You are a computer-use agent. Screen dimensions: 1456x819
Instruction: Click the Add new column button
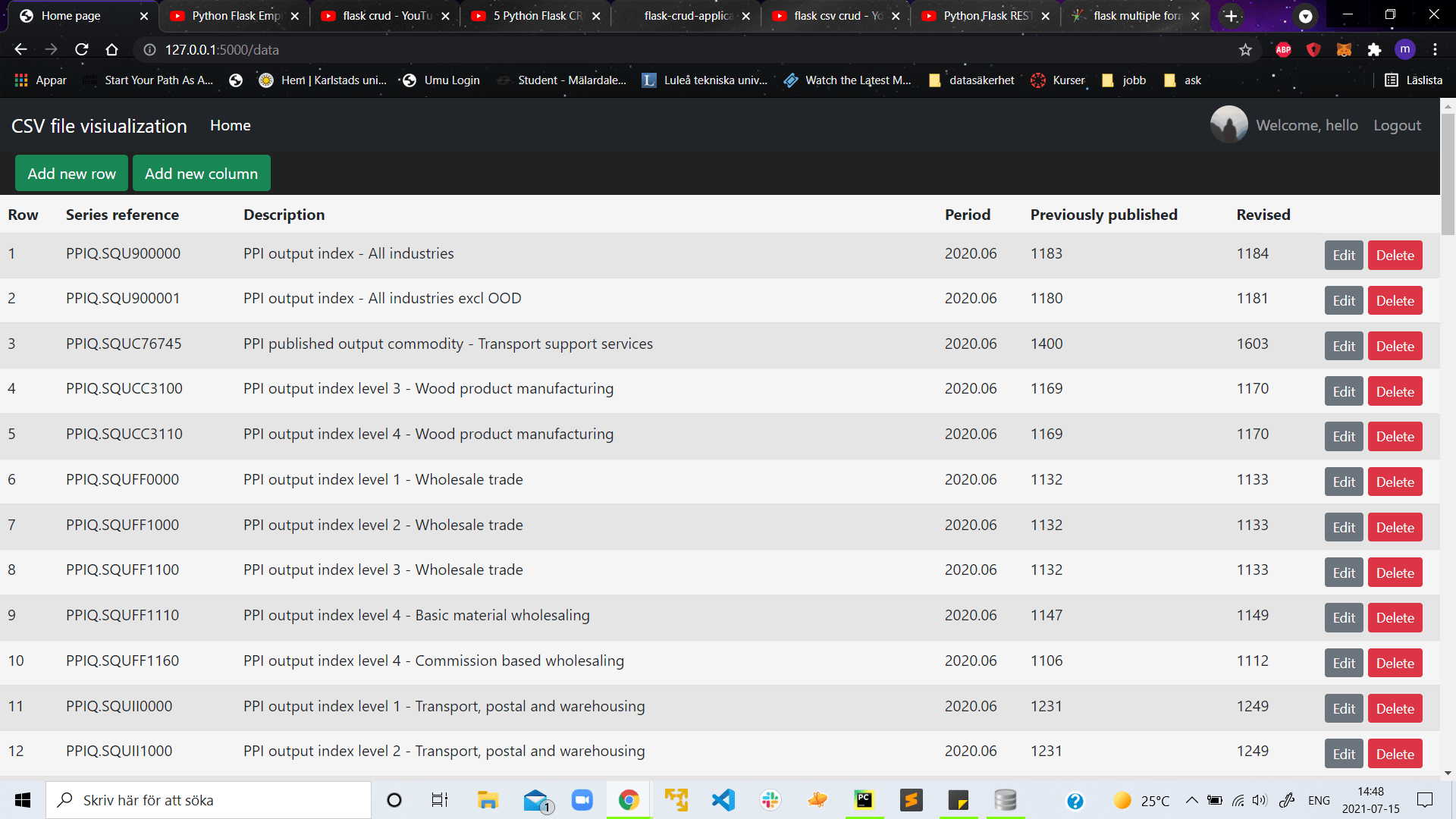tap(201, 174)
